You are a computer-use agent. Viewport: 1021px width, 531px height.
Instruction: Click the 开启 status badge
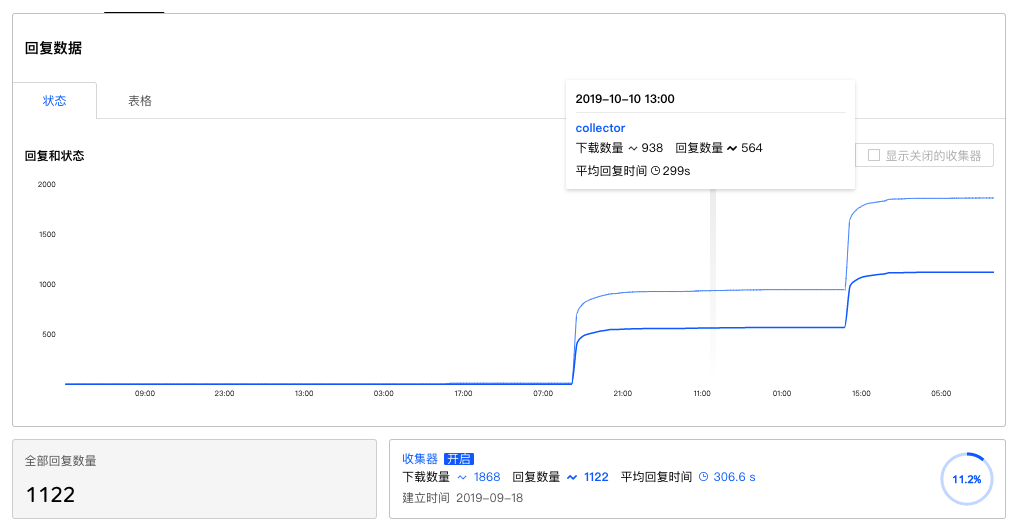458,459
